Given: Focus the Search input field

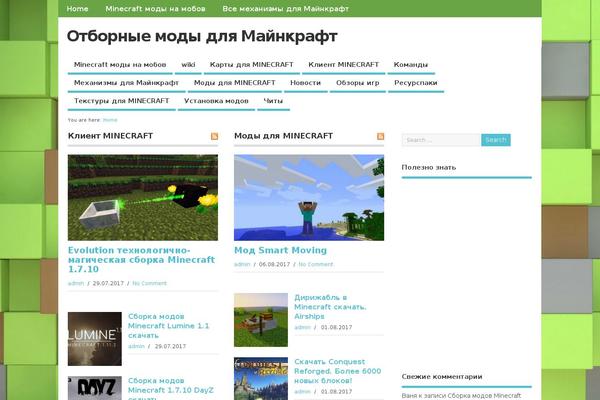Looking at the screenshot, I should (441, 140).
